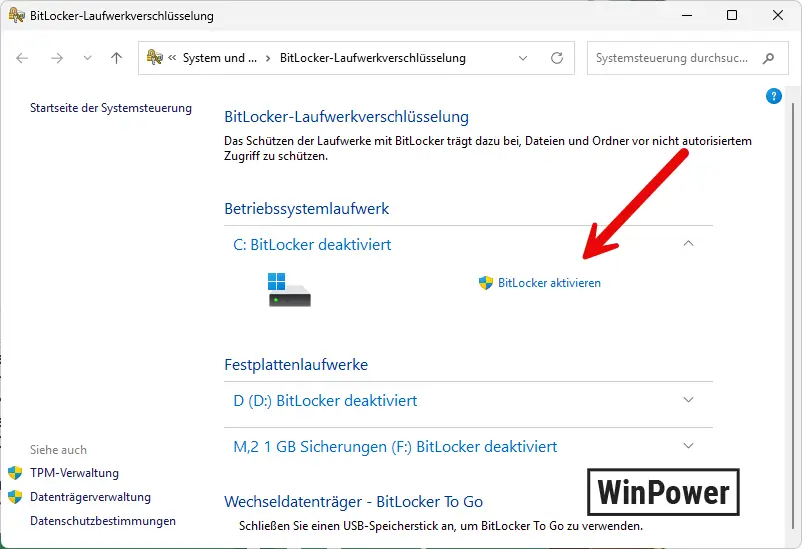
Task: Open Datenschutzbestimmungen
Action: (x=103, y=521)
